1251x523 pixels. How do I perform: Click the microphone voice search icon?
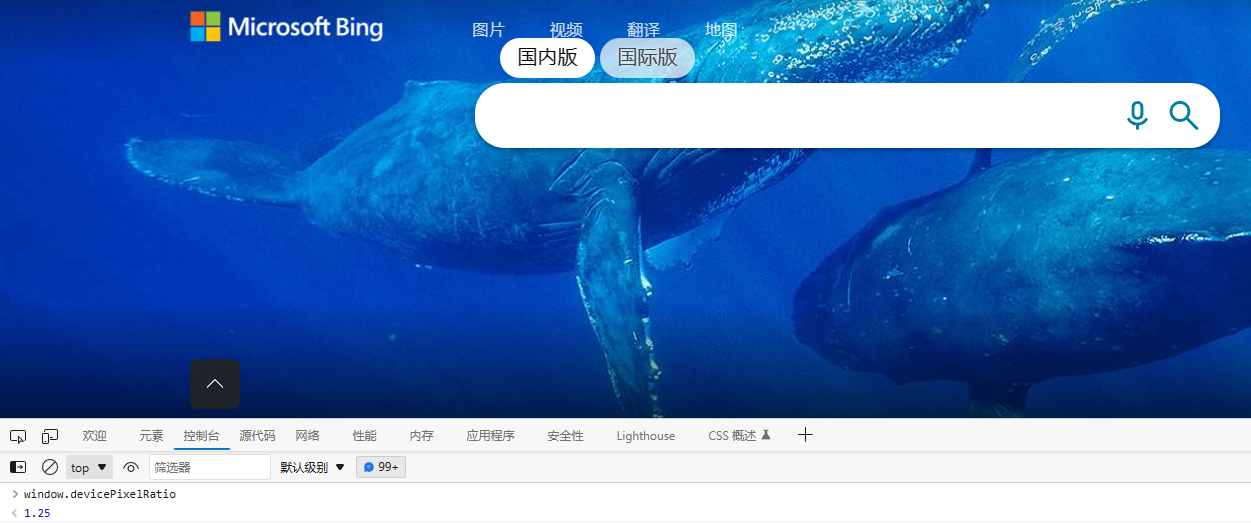[1137, 116]
